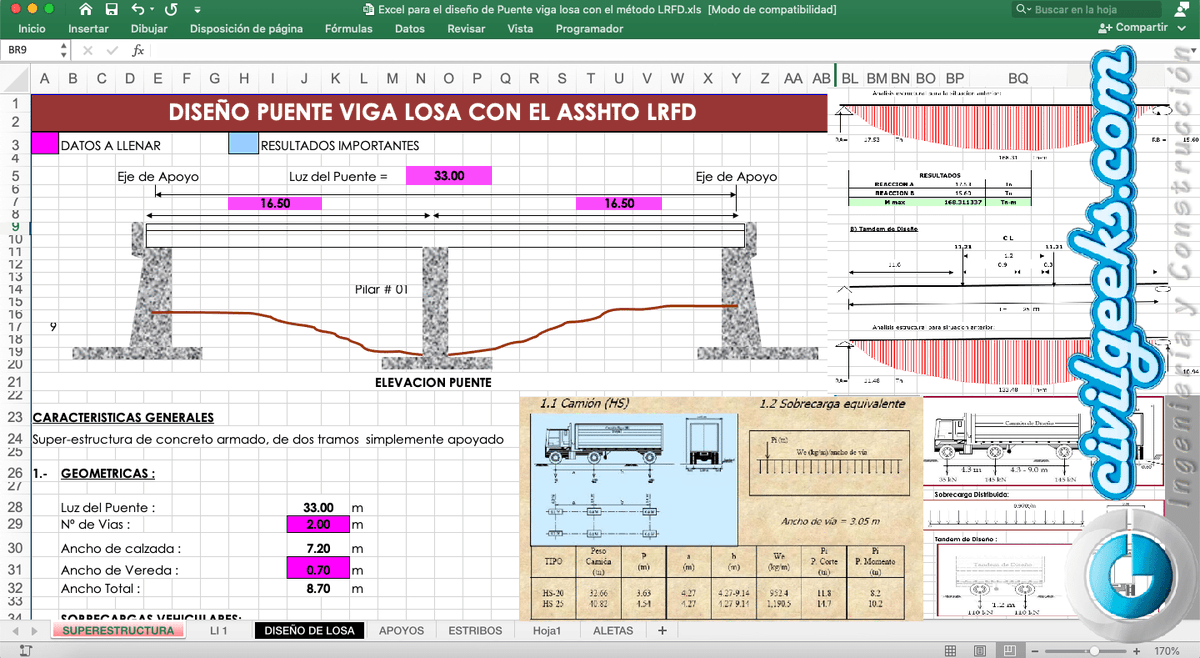Activate Page Break Preview view icon

coord(1010,650)
